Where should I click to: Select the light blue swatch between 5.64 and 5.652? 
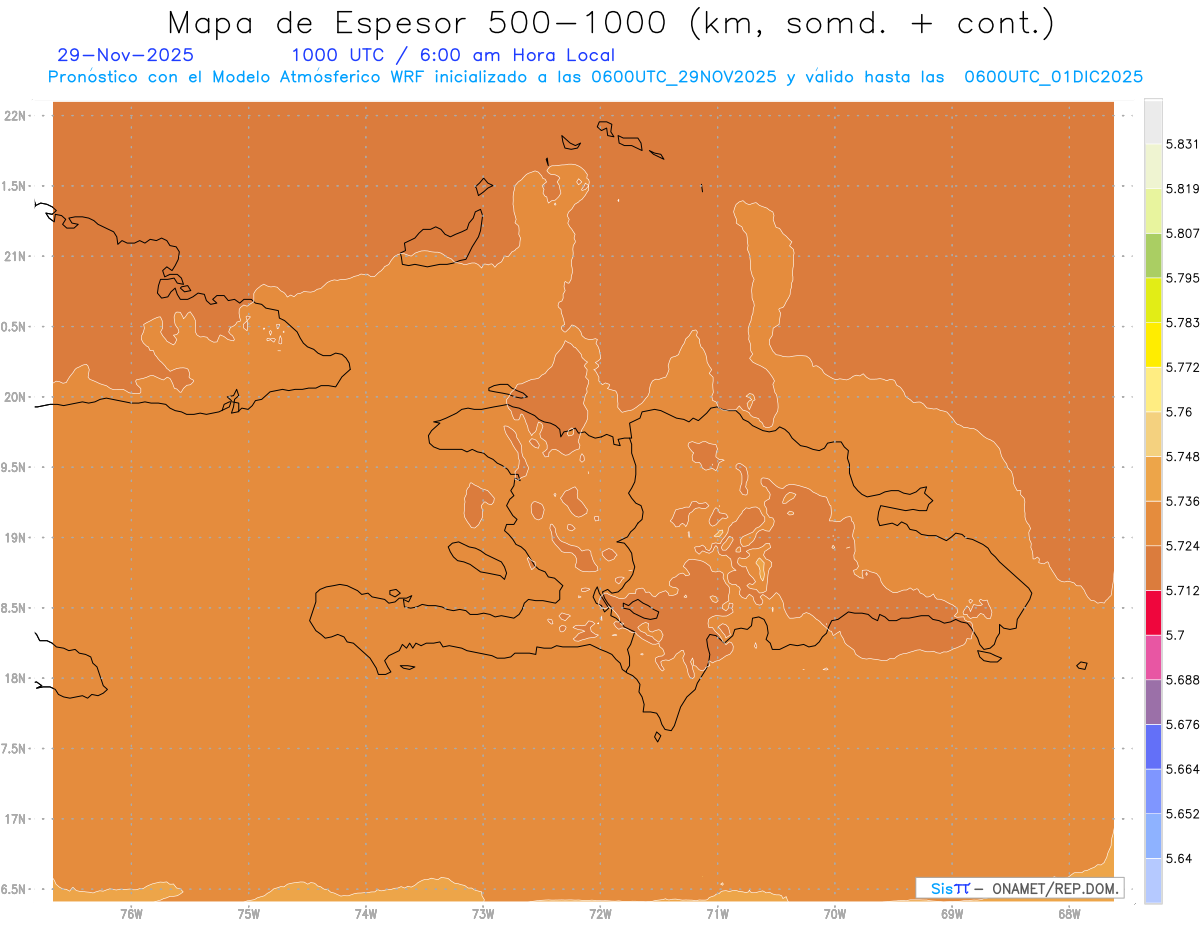point(1153,836)
